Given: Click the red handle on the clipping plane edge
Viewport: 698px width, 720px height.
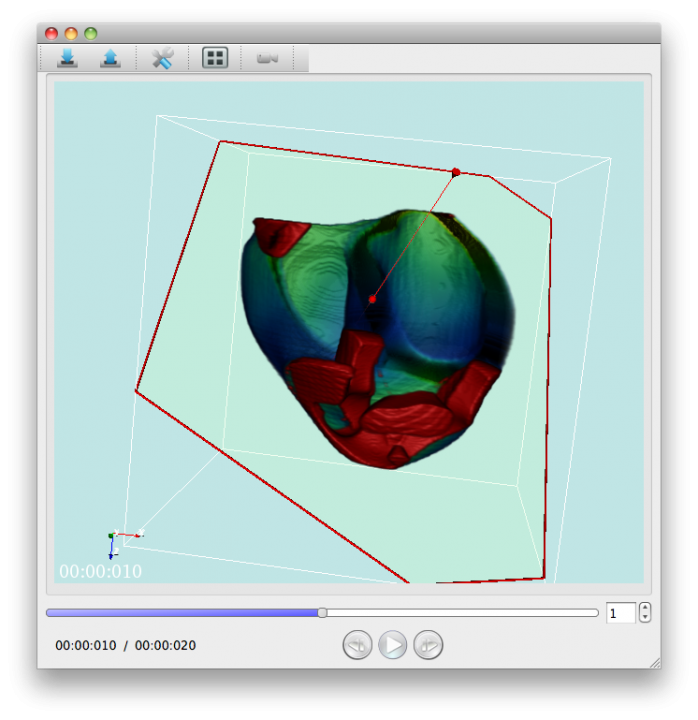Looking at the screenshot, I should [x=456, y=172].
